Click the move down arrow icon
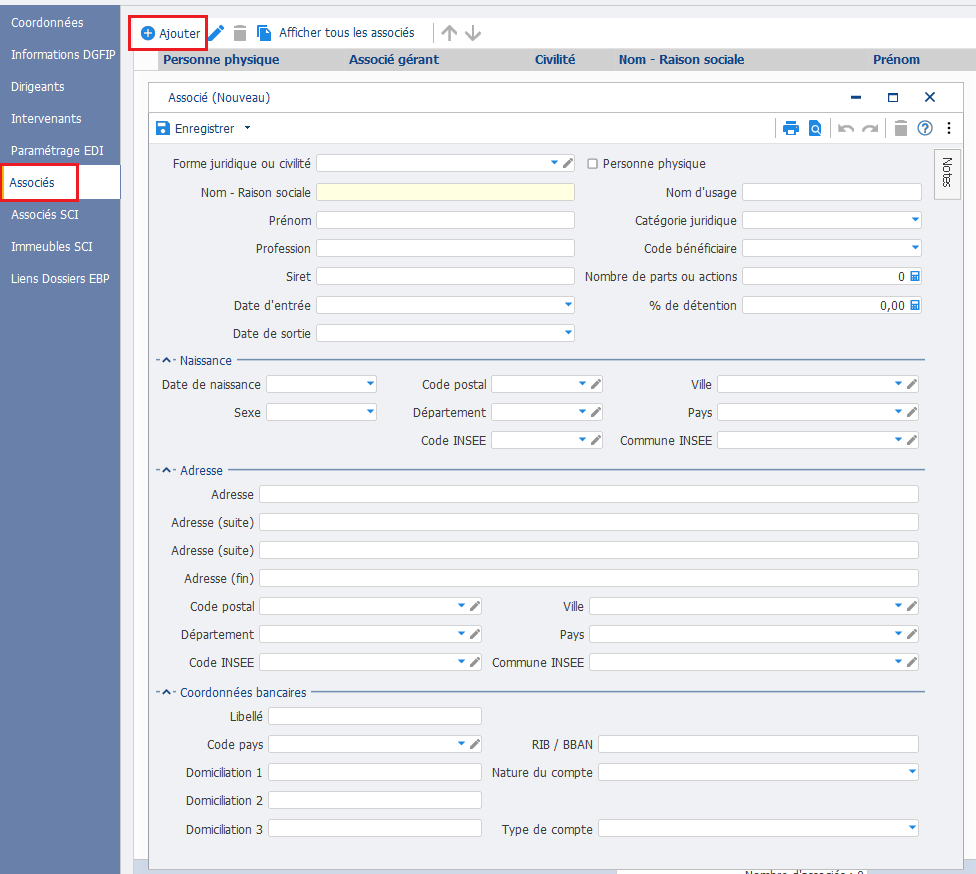Image resolution: width=976 pixels, height=874 pixels. tap(473, 33)
